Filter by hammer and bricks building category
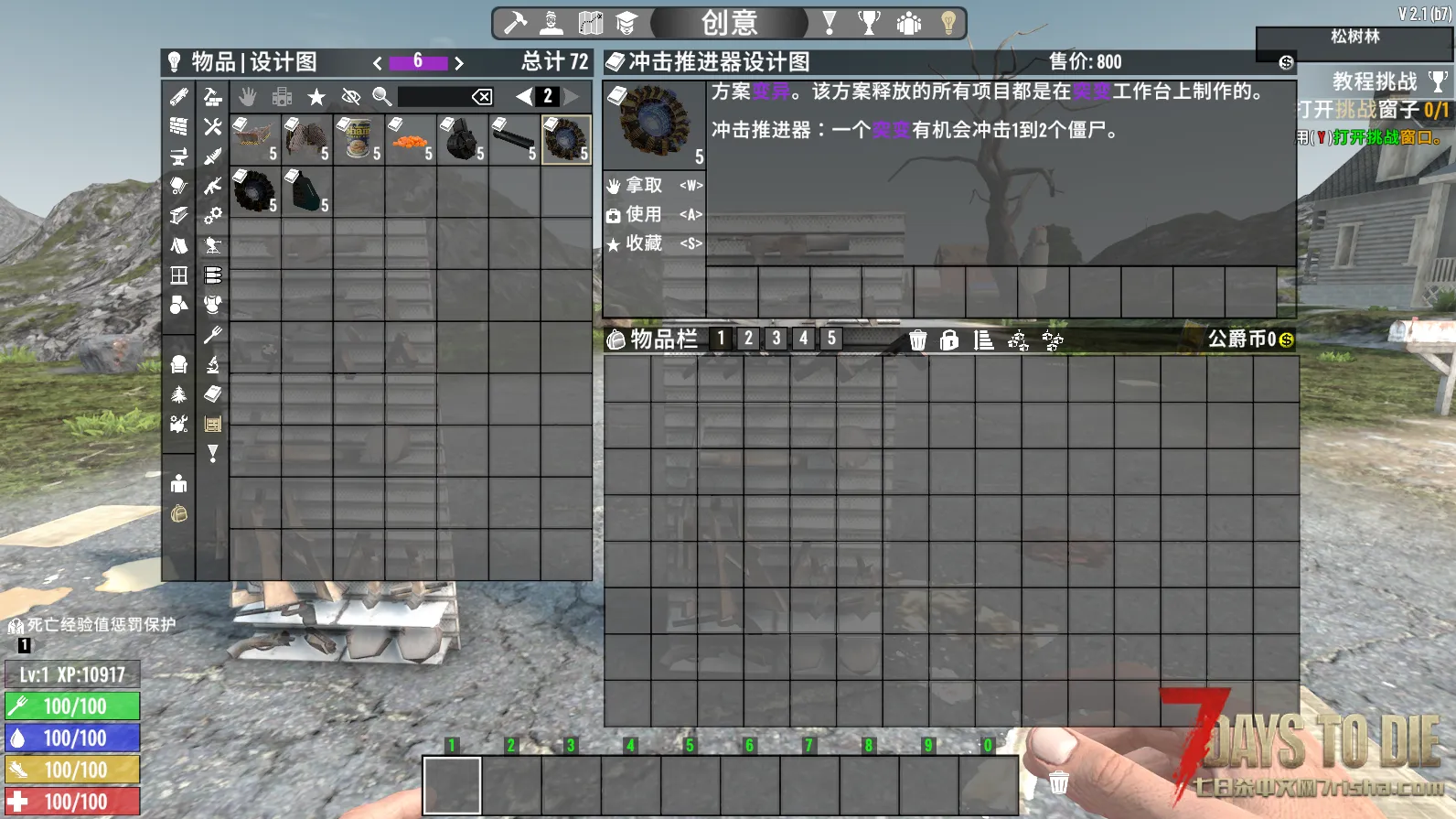 point(212,96)
